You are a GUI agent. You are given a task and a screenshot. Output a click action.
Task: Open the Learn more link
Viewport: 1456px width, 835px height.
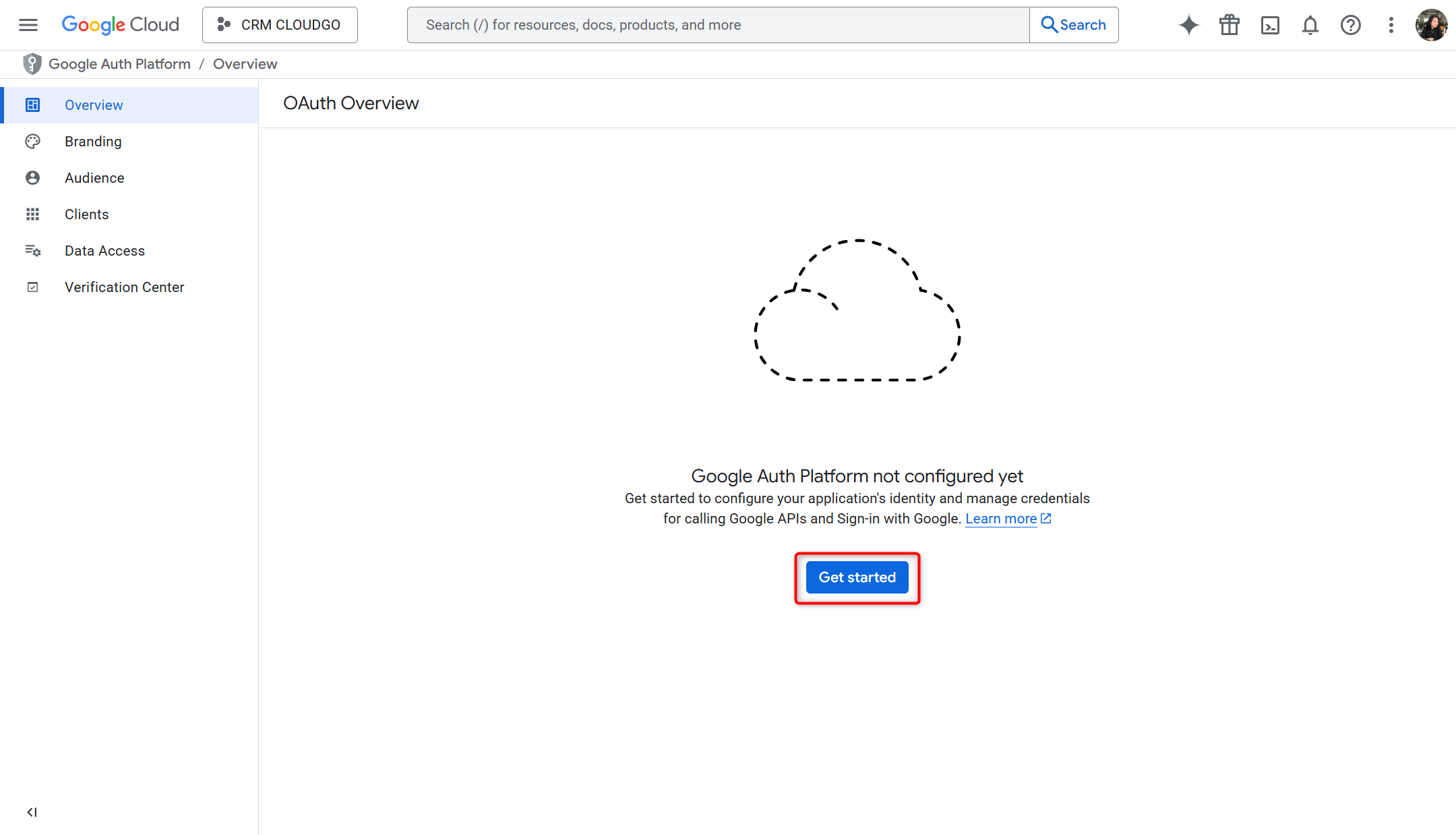pos(1001,519)
